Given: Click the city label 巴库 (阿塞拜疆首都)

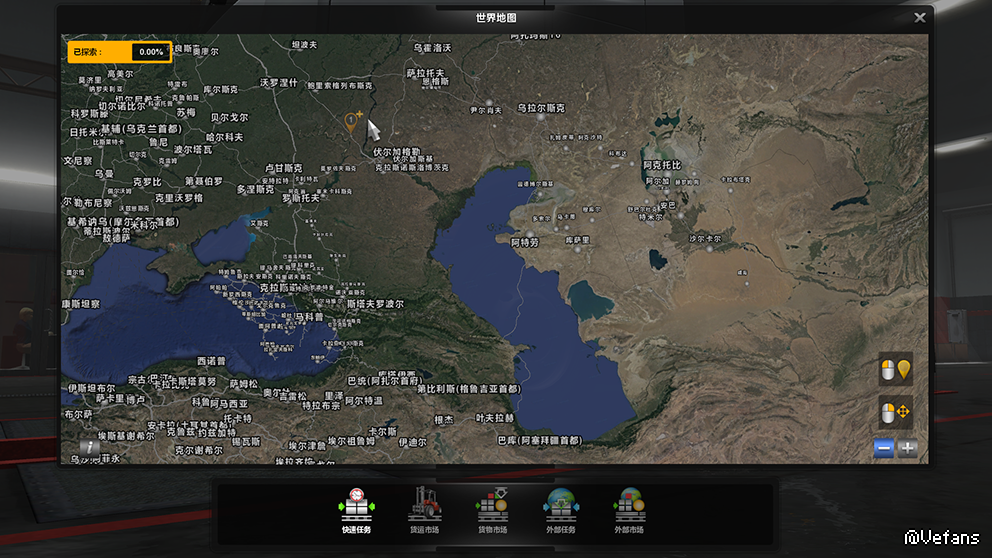Looking at the screenshot, I should [x=540, y=440].
